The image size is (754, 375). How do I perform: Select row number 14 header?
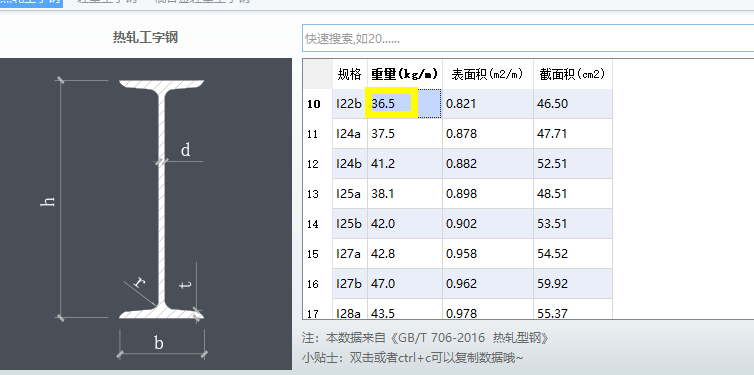click(317, 224)
